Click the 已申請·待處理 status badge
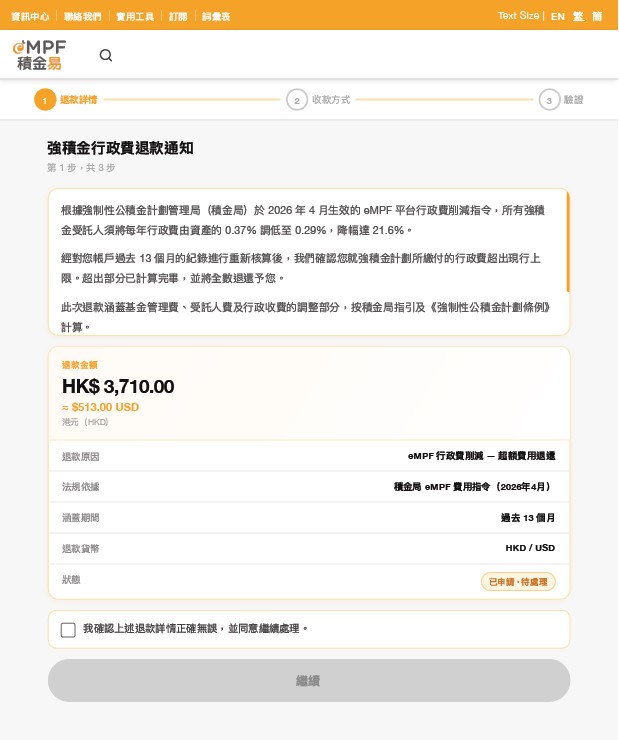This screenshot has width=619, height=740. (x=518, y=581)
